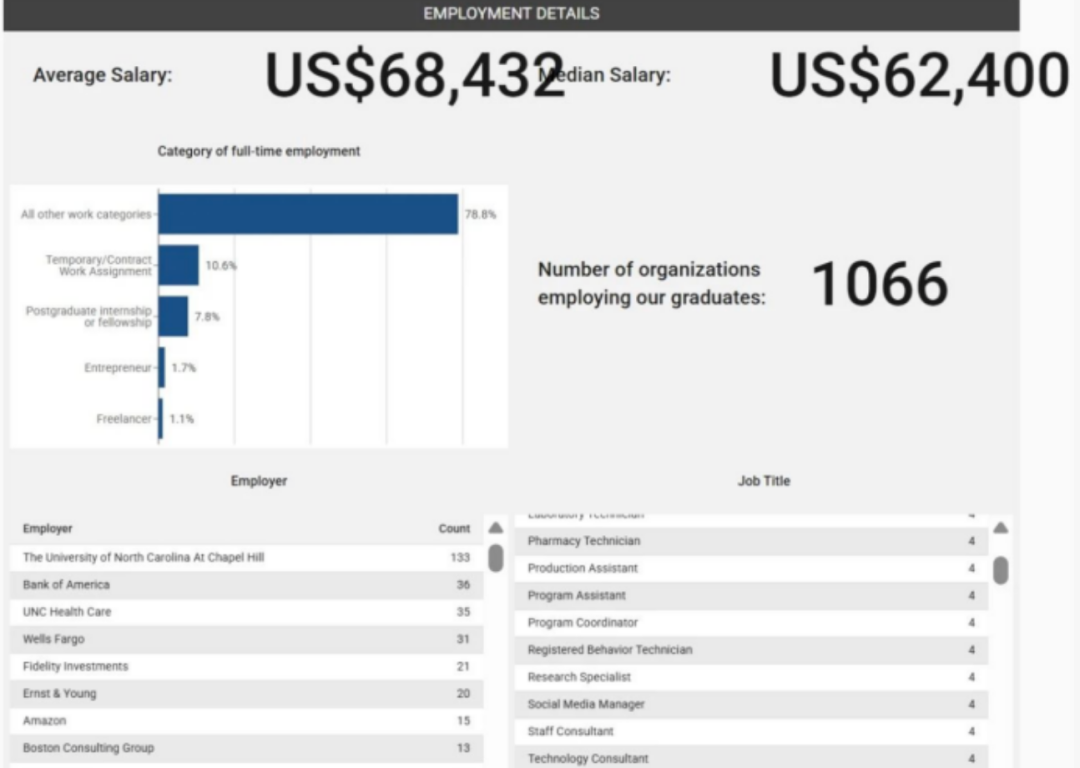
Task: Select the Social Media Manager row
Action: point(751,704)
